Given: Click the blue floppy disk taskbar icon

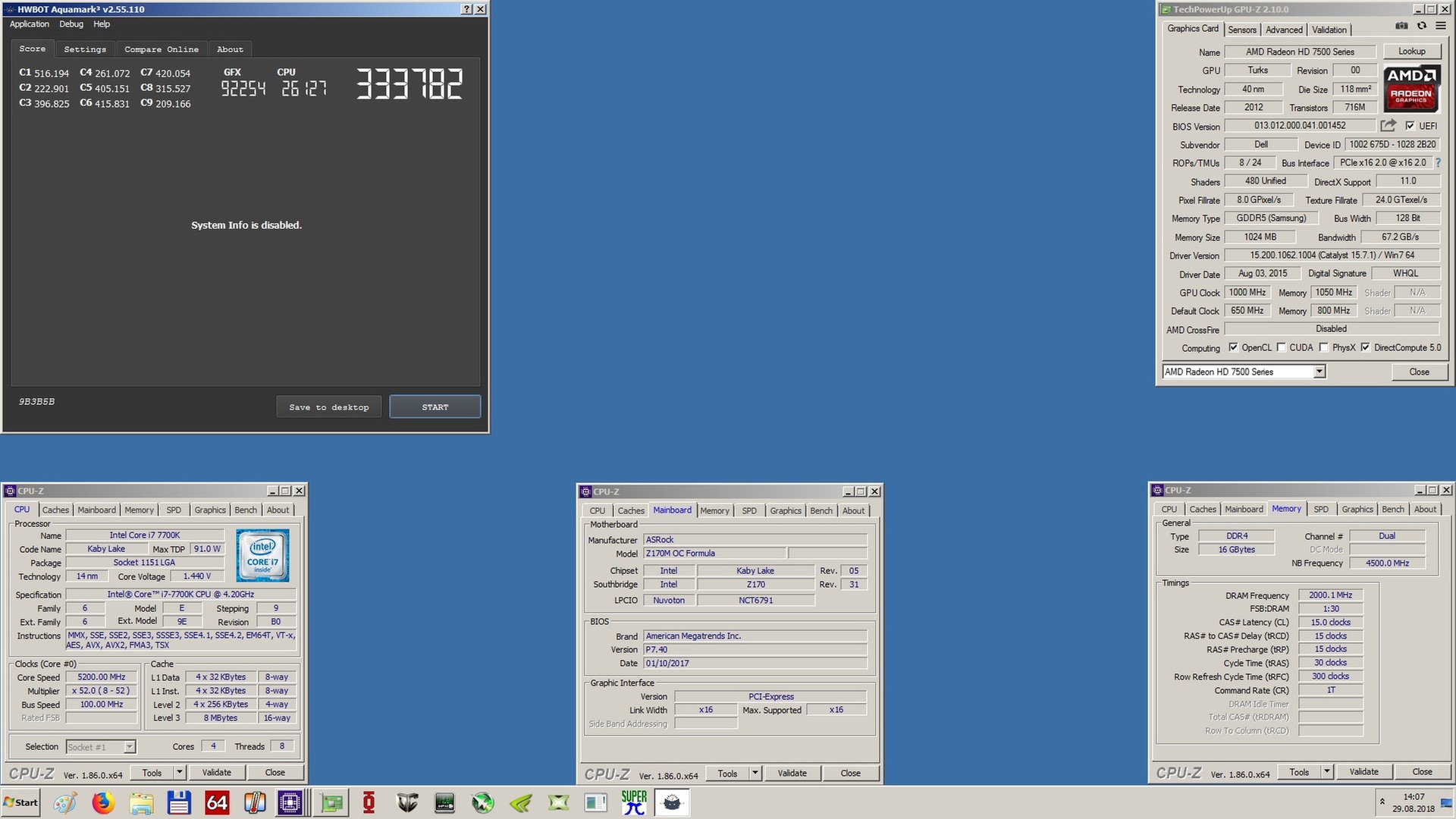Looking at the screenshot, I should 179,802.
